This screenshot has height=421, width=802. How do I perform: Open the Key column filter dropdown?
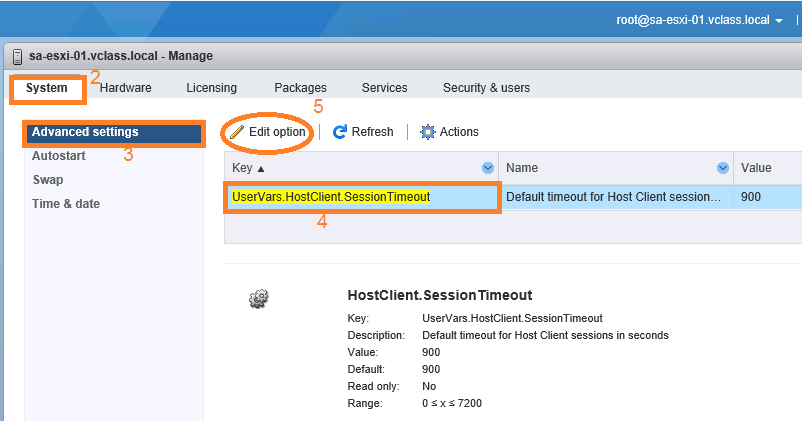(x=488, y=168)
